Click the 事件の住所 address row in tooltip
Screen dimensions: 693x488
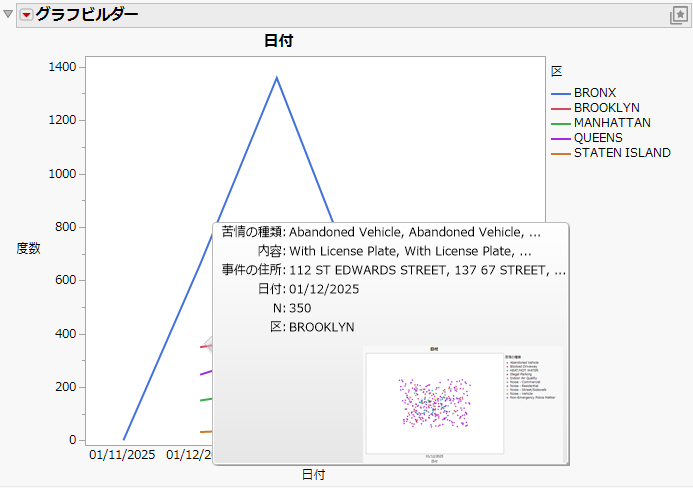click(394, 270)
